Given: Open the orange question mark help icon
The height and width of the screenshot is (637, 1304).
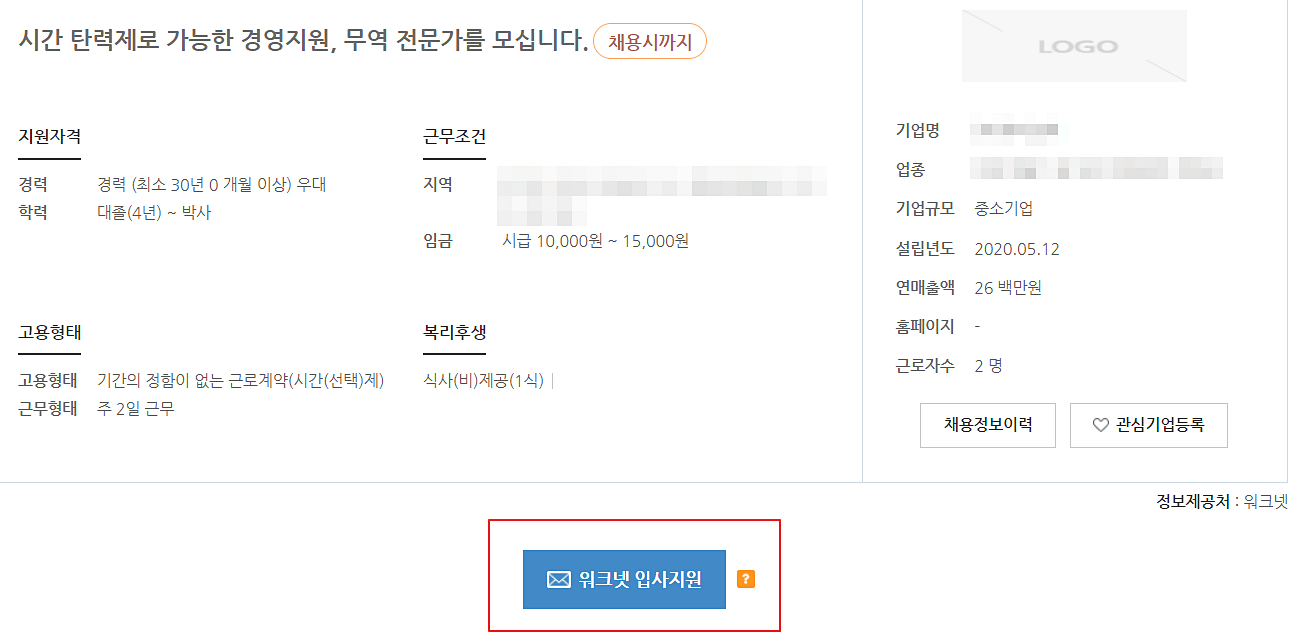Looking at the screenshot, I should (x=746, y=578).
